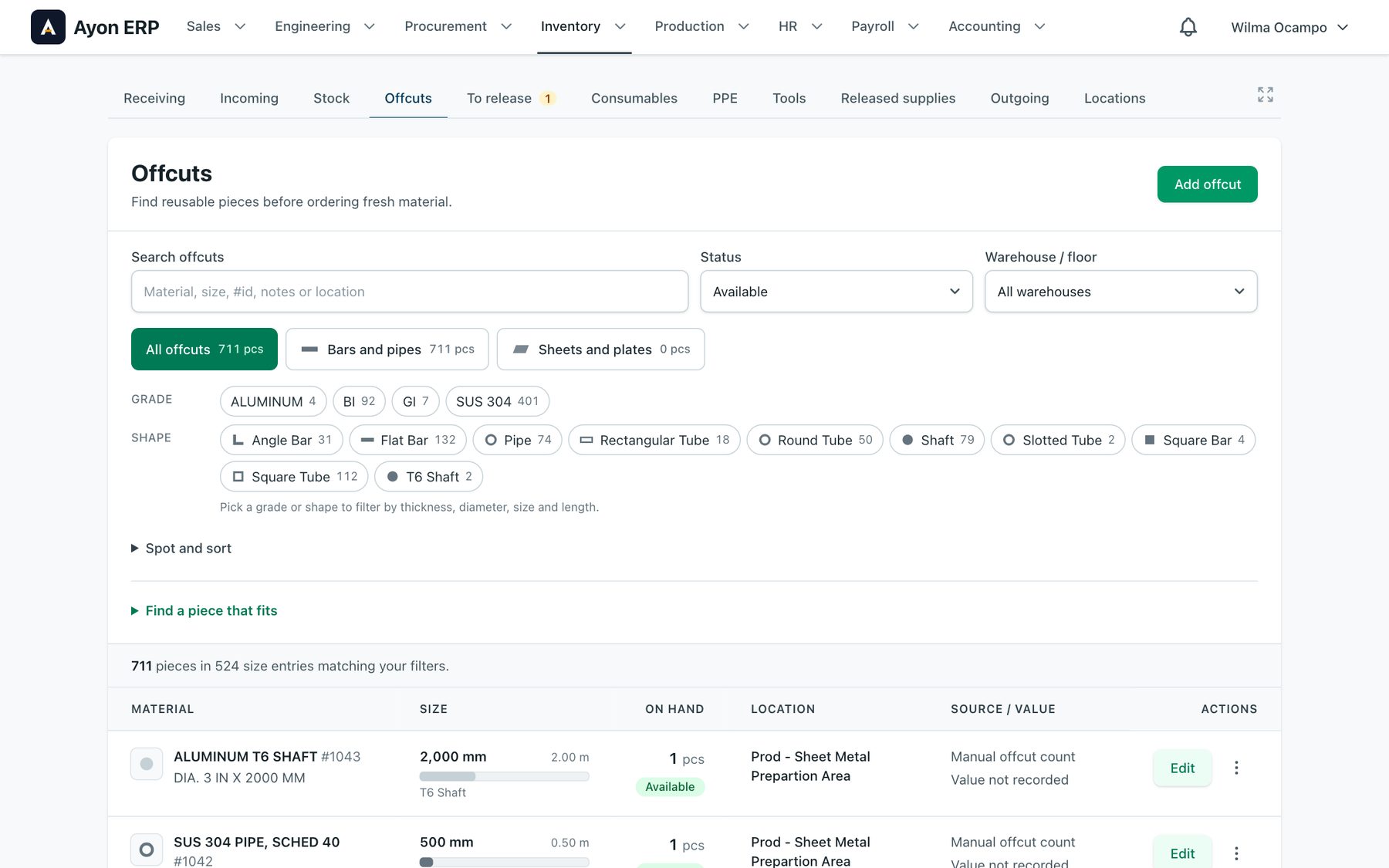Select the BI grade chip
1389x868 pixels.
359,401
